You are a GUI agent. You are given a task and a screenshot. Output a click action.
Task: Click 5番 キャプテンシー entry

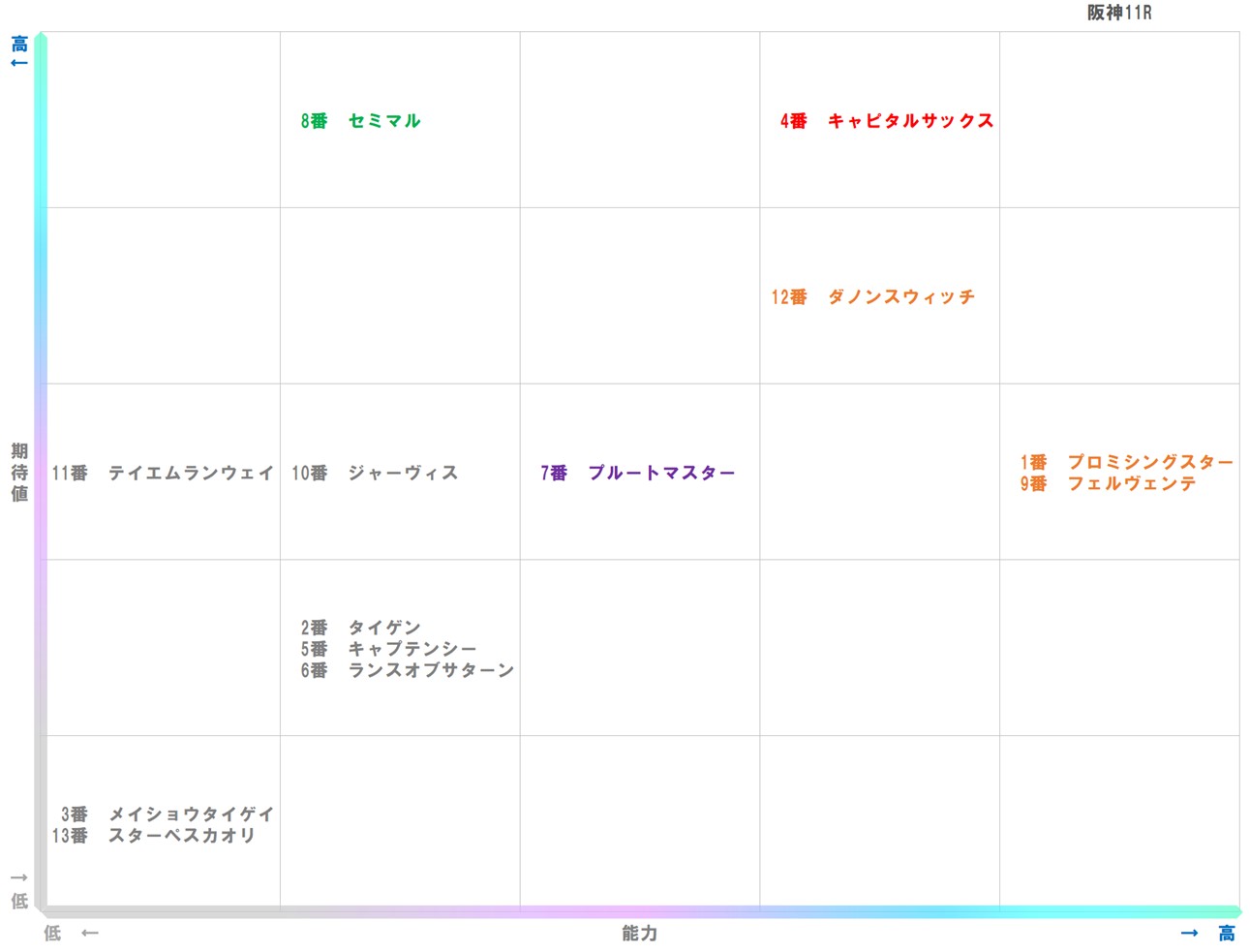pyautogui.click(x=388, y=649)
